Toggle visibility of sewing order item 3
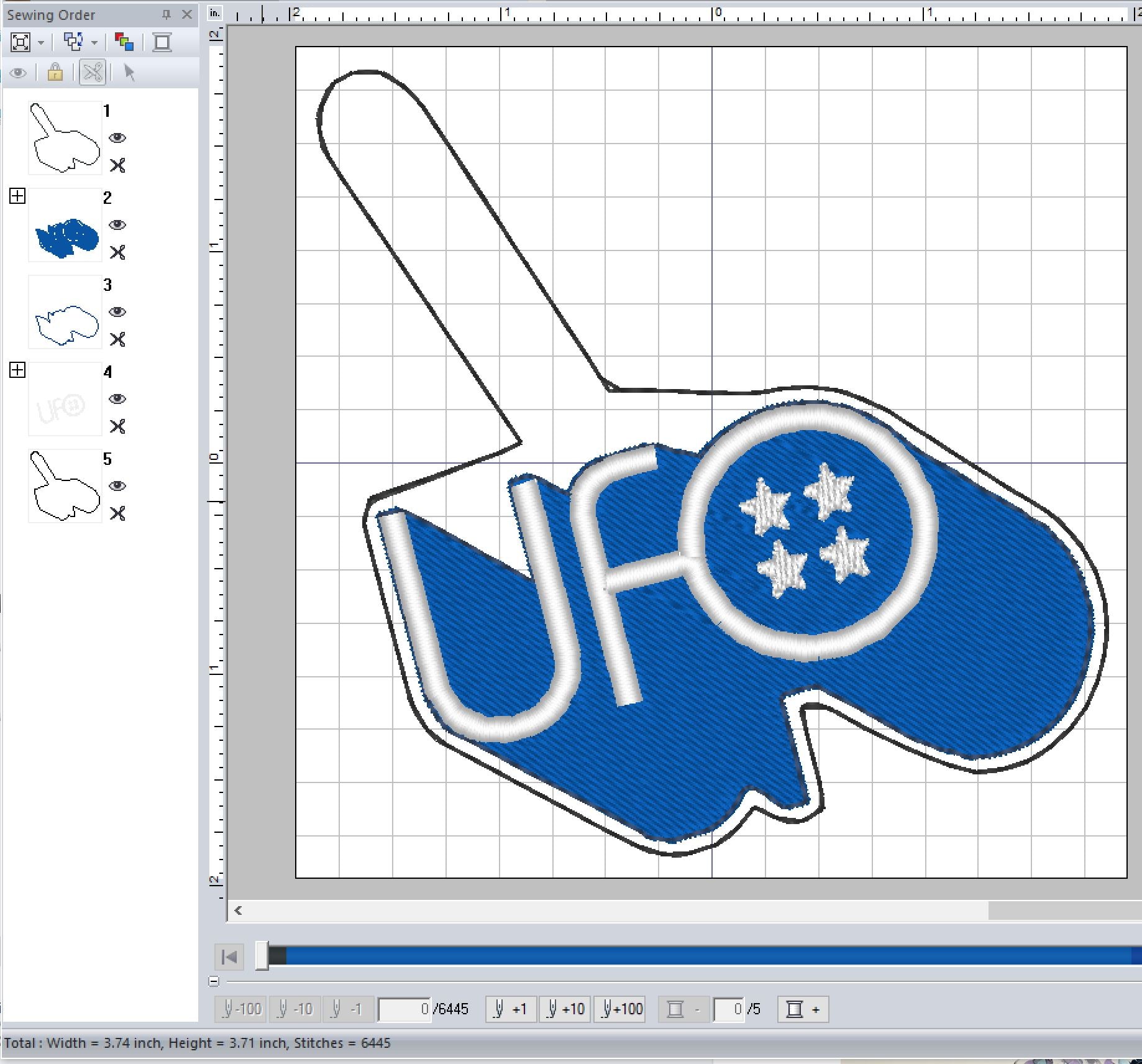 coord(117,312)
